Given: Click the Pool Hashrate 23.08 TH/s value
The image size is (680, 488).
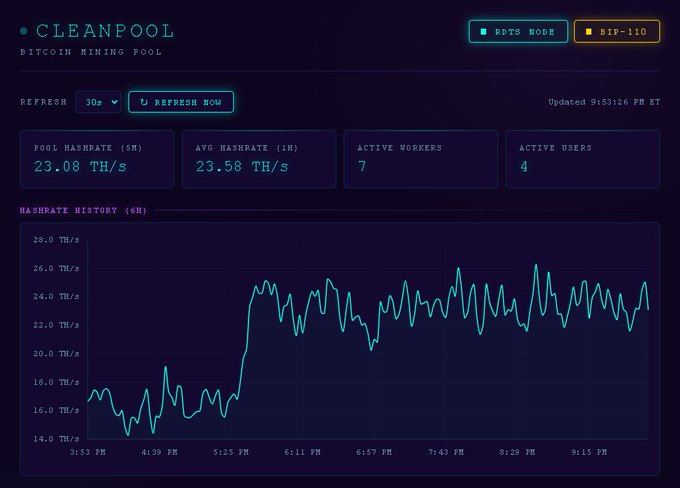Looking at the screenshot, I should 80,167.
